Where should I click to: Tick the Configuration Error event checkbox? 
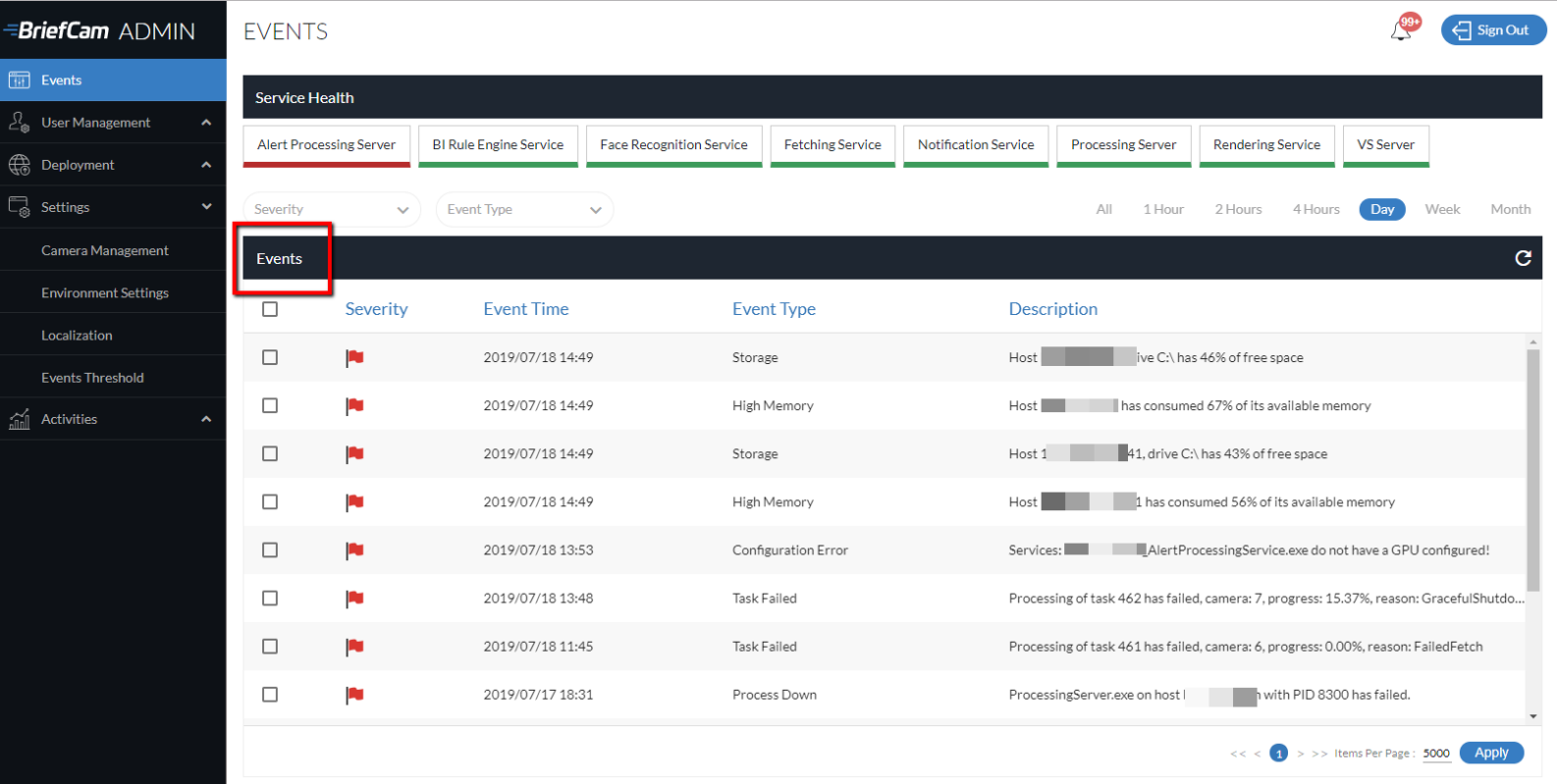pyautogui.click(x=270, y=550)
